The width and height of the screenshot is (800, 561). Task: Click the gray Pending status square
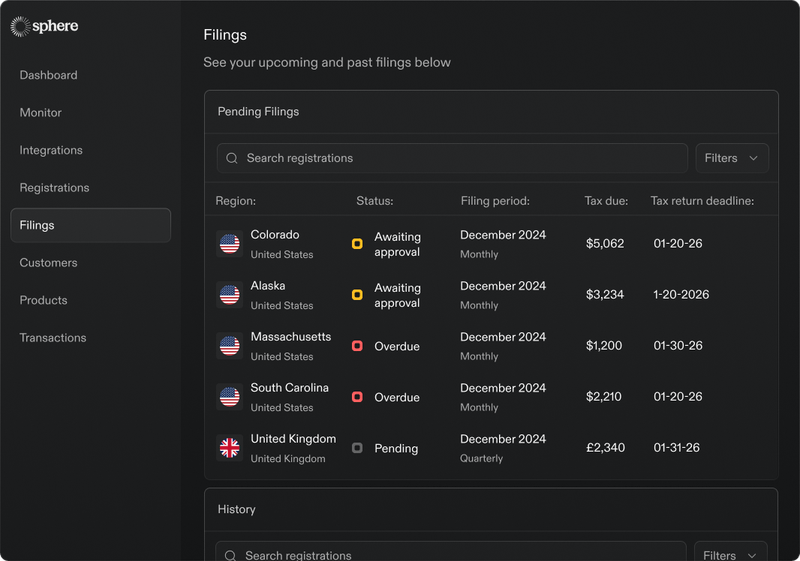point(357,448)
